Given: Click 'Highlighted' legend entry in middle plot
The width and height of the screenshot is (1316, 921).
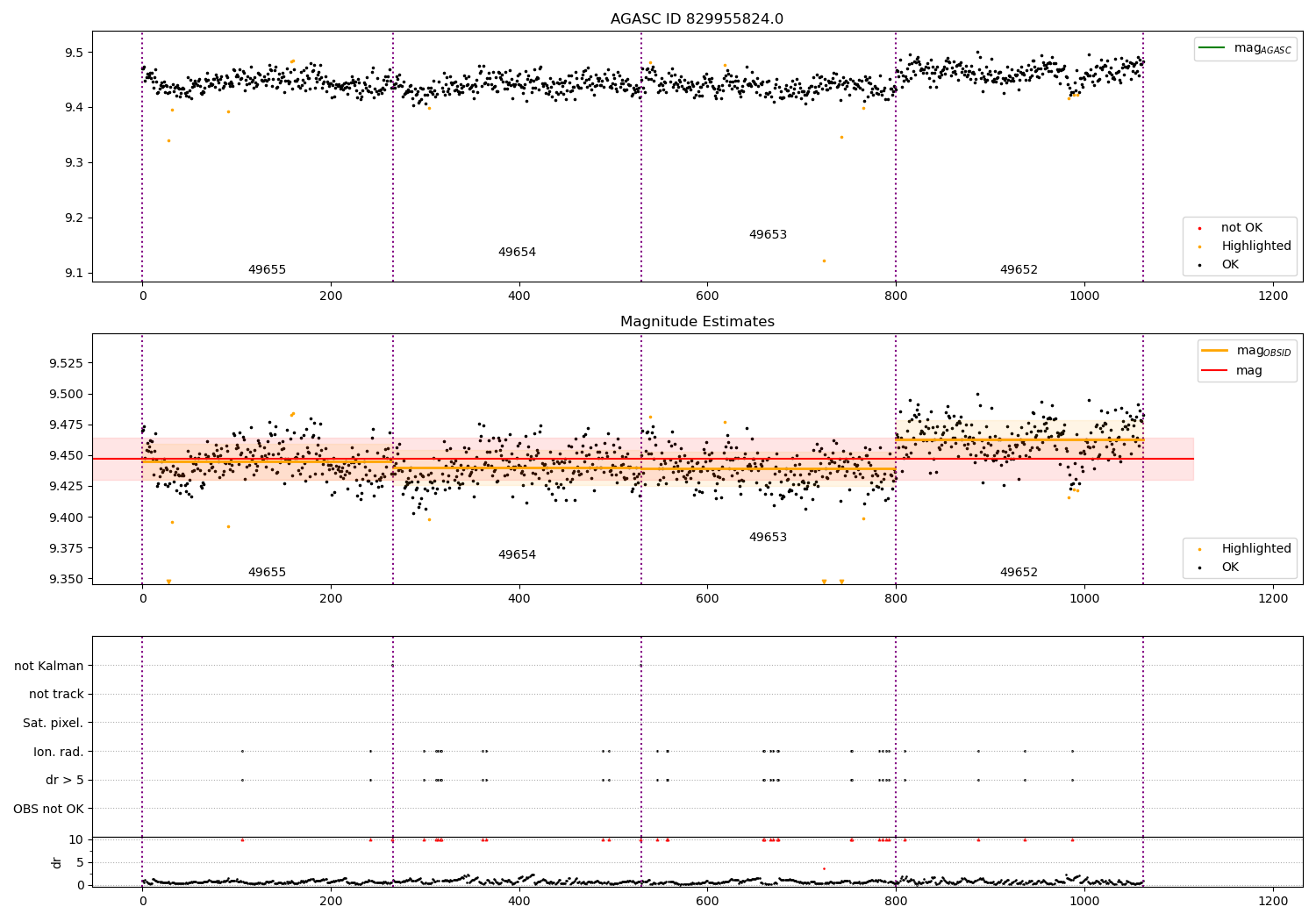Looking at the screenshot, I should [1246, 549].
